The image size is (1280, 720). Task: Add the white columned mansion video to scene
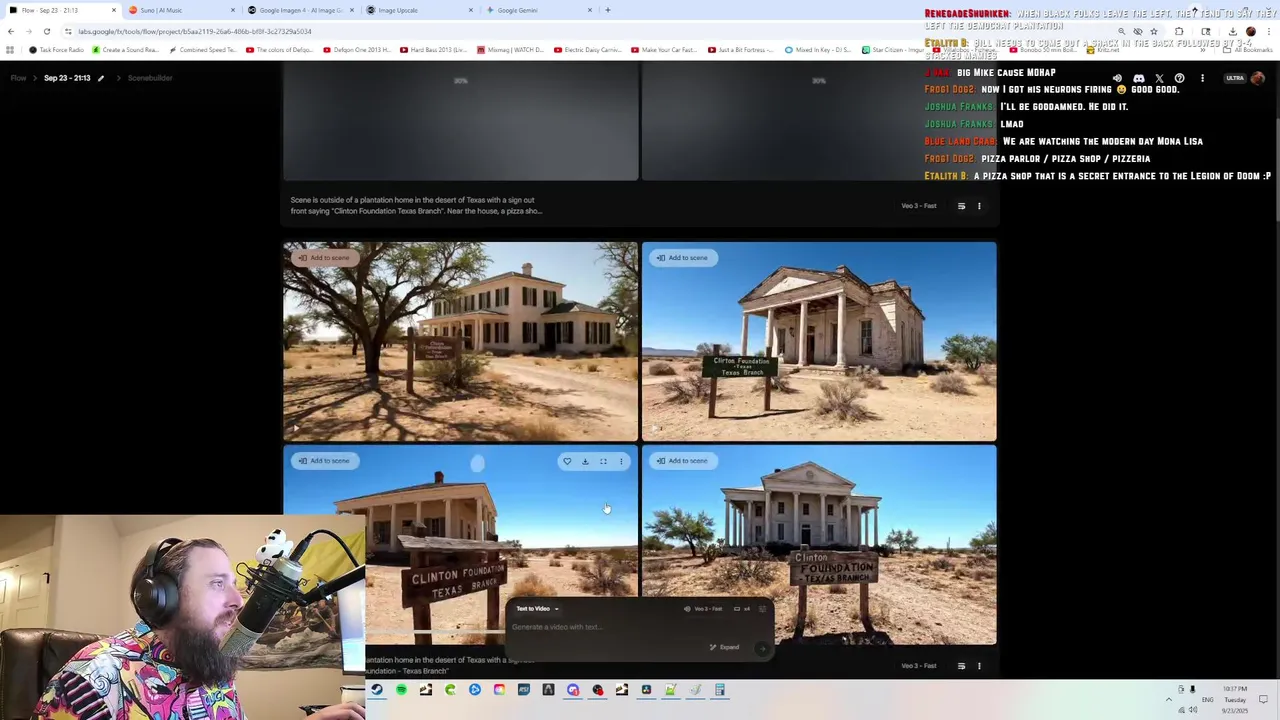[x=682, y=461]
